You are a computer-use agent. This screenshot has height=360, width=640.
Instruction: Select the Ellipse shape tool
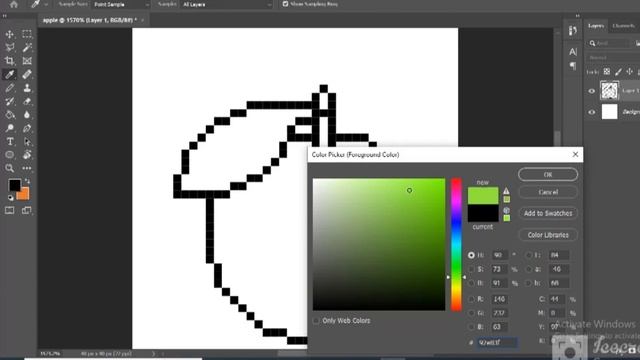click(9, 155)
